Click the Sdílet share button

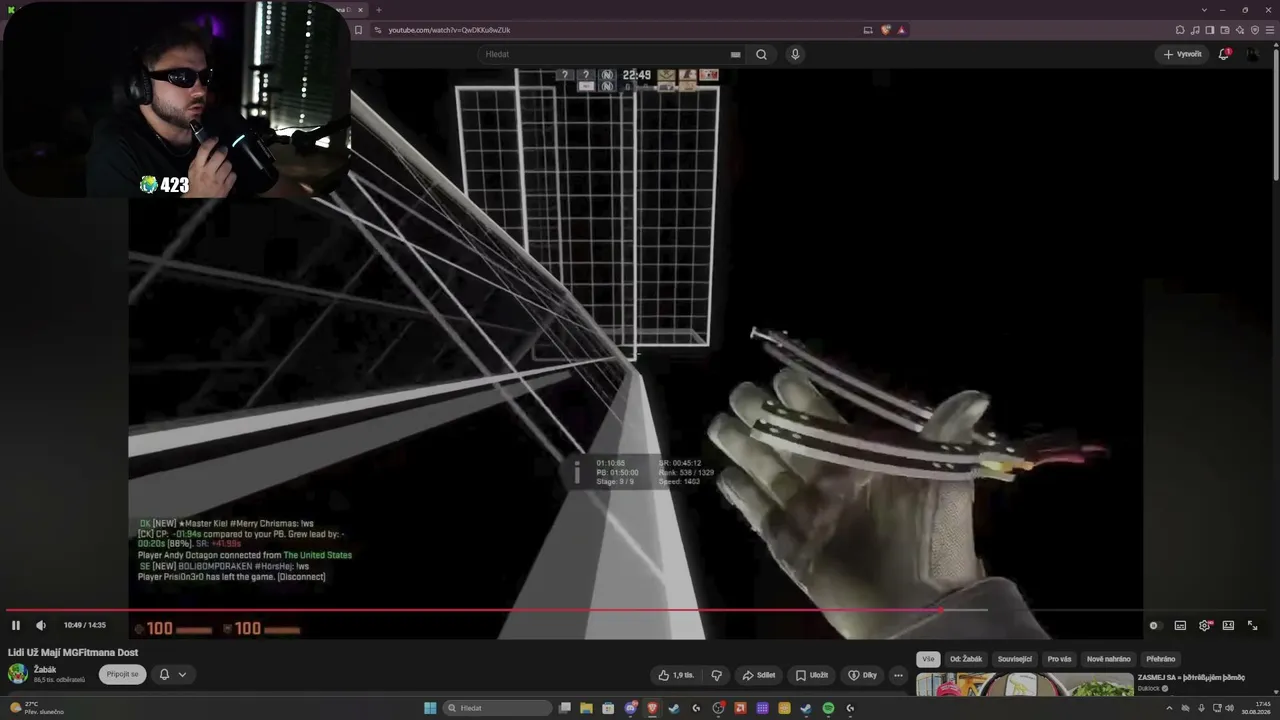pyautogui.click(x=758, y=675)
